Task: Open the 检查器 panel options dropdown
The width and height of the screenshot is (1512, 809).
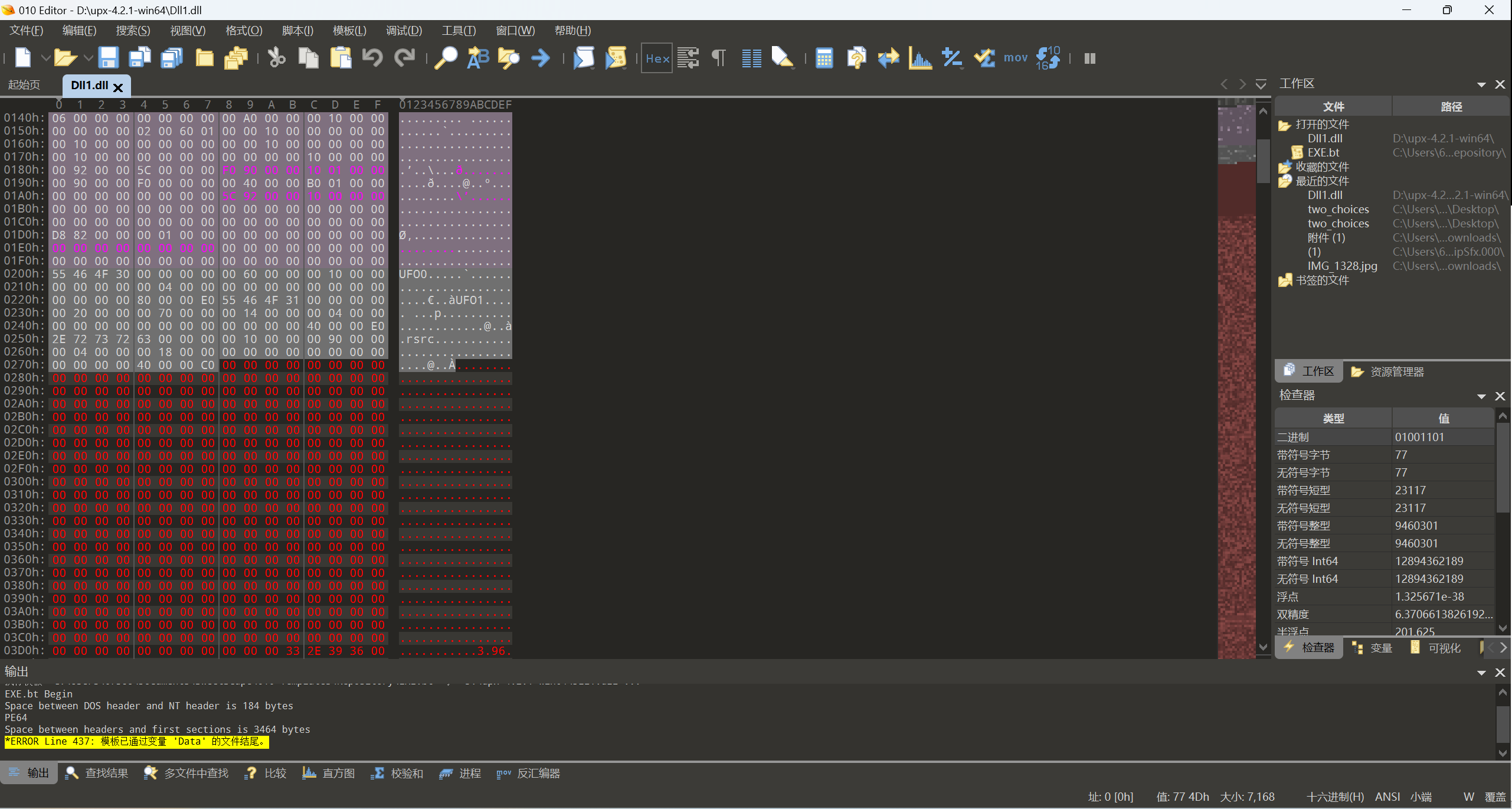Action: click(x=1481, y=396)
